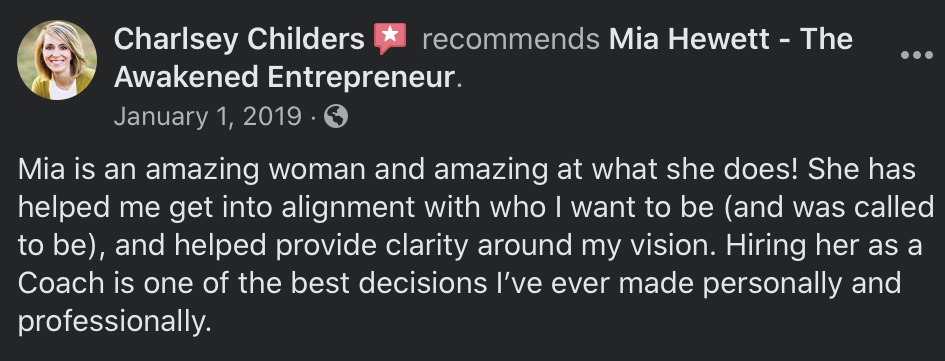Image resolution: width=945 pixels, height=361 pixels.
Task: Click the line starting to be), and helped
Action: 470,246
